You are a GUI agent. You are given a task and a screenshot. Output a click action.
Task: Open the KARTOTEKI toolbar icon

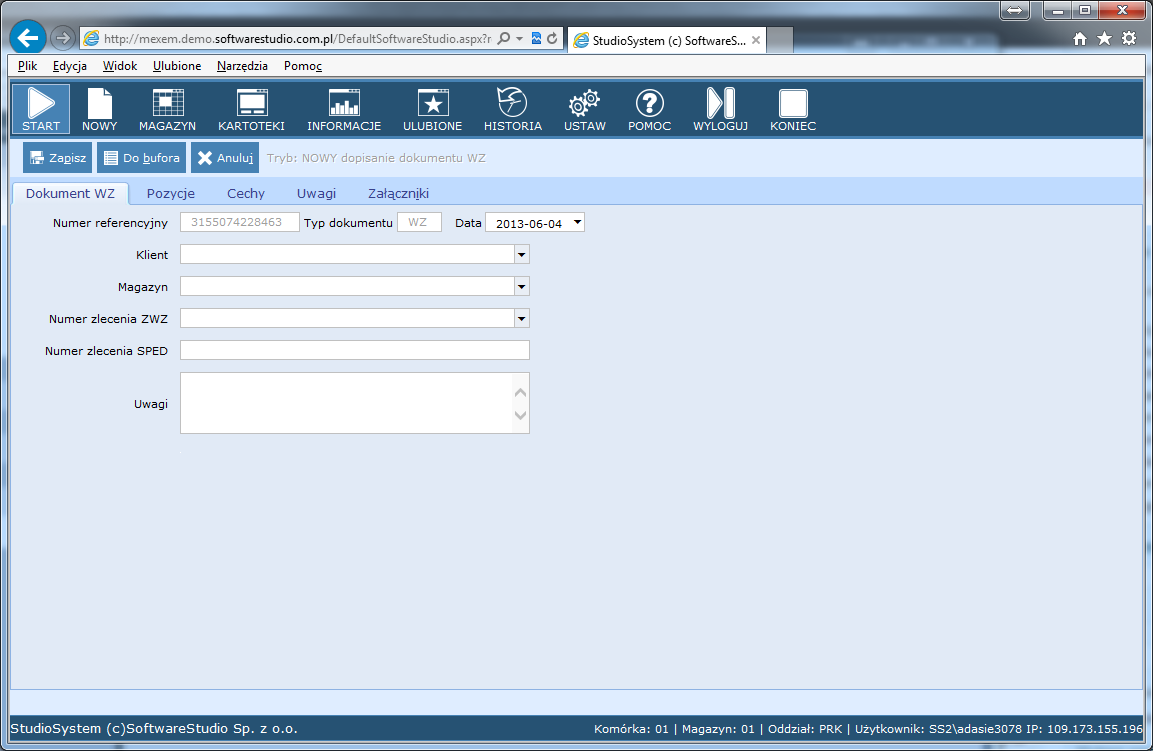(251, 109)
